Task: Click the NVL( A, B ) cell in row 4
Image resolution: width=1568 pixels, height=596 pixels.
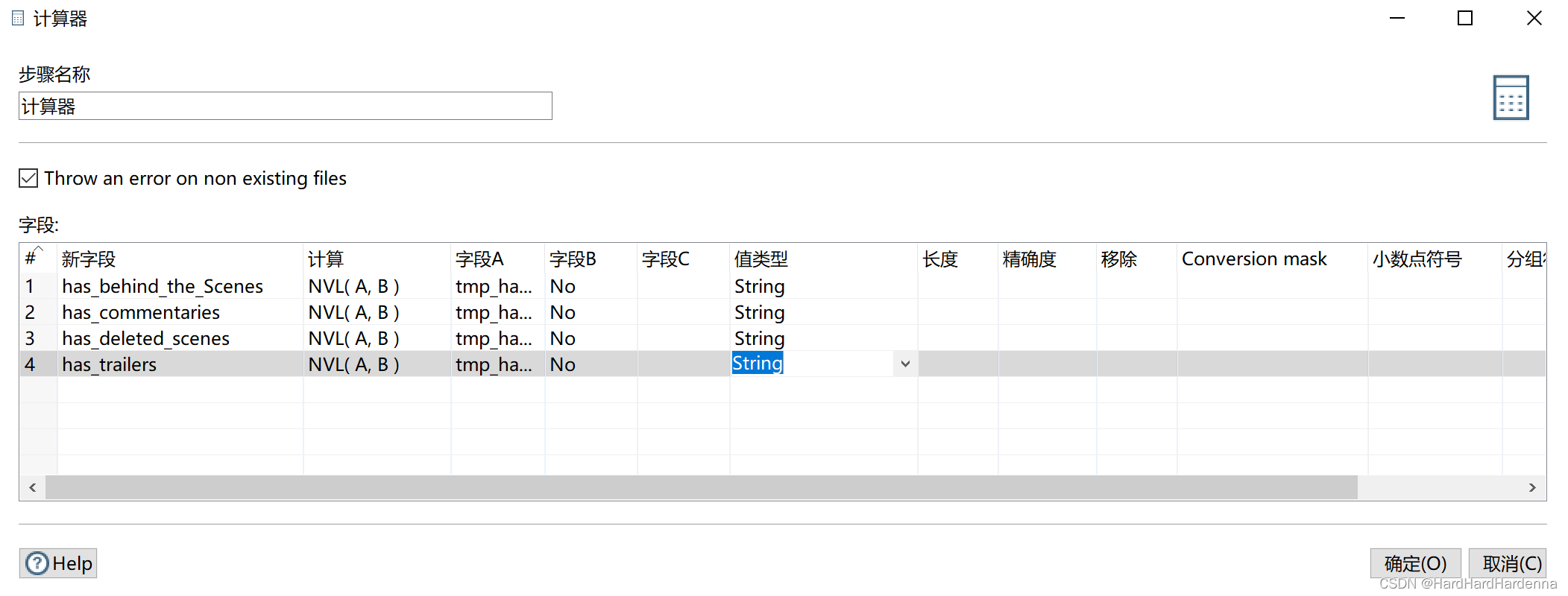Action: [x=377, y=364]
